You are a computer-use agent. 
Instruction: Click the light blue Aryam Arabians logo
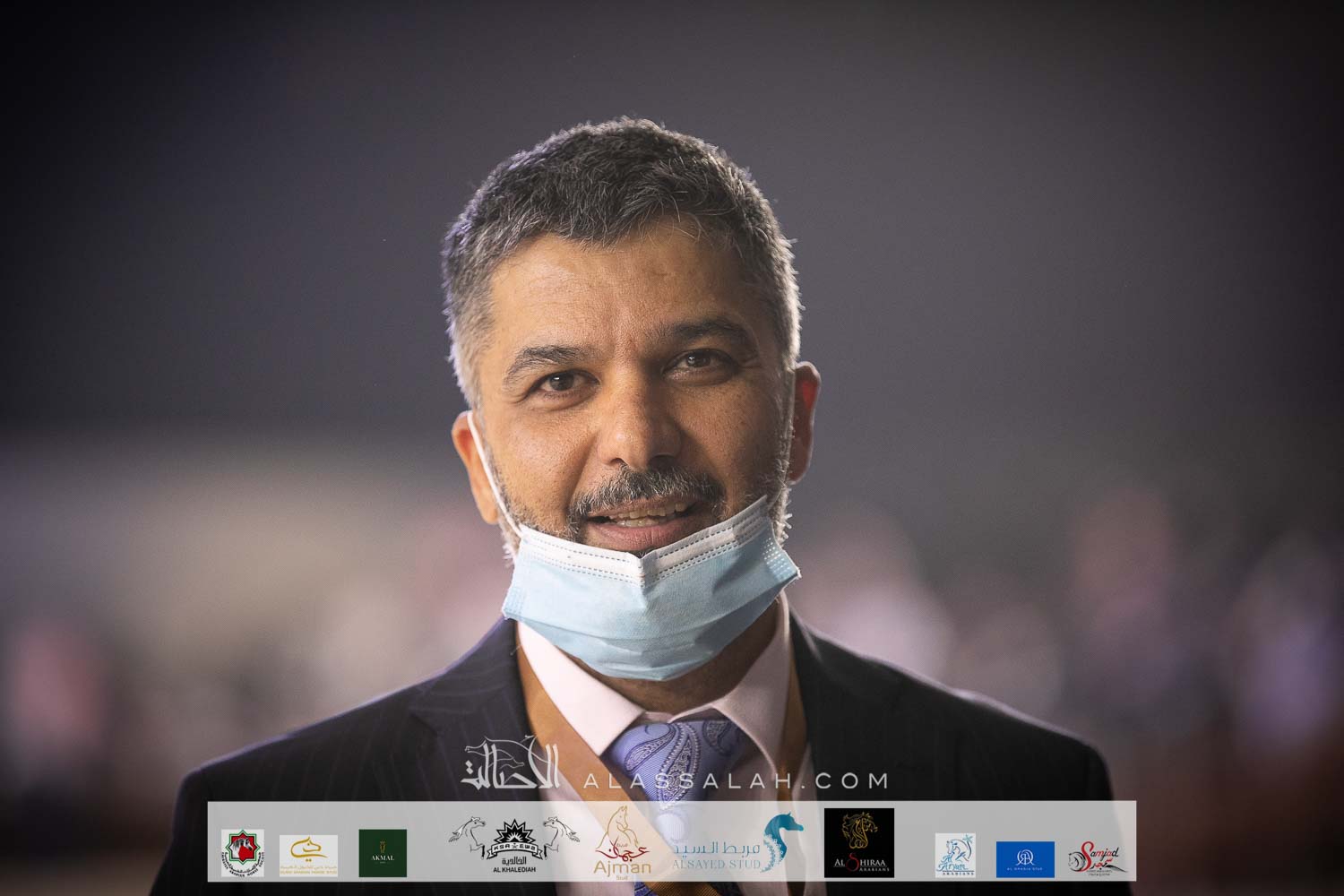[954, 855]
